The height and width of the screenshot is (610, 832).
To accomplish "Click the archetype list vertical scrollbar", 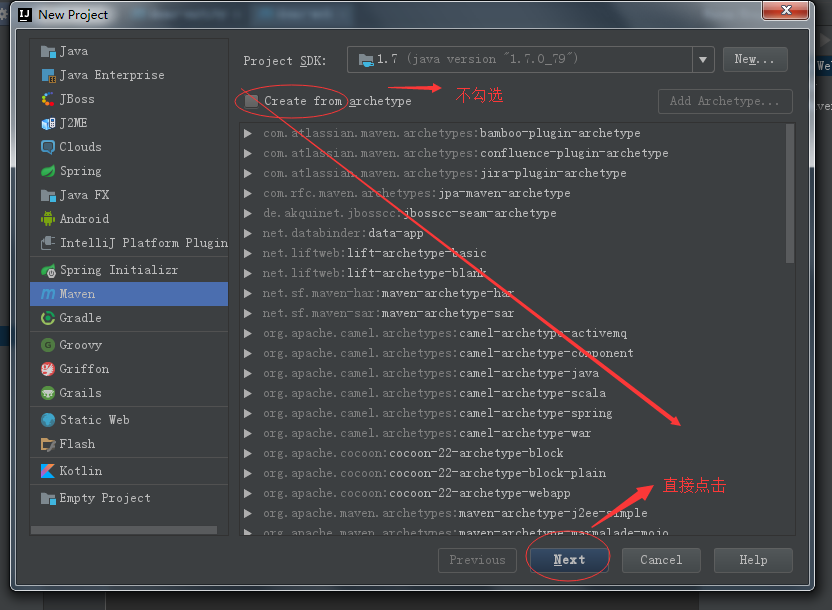I will tap(790, 194).
